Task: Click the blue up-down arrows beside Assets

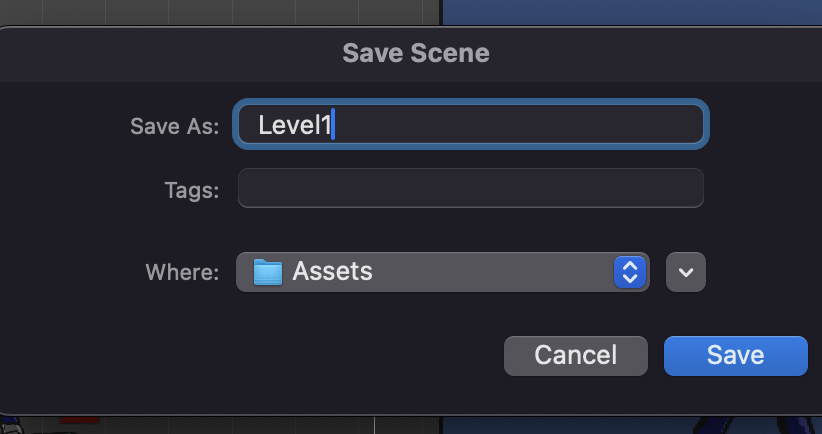Action: 628,271
